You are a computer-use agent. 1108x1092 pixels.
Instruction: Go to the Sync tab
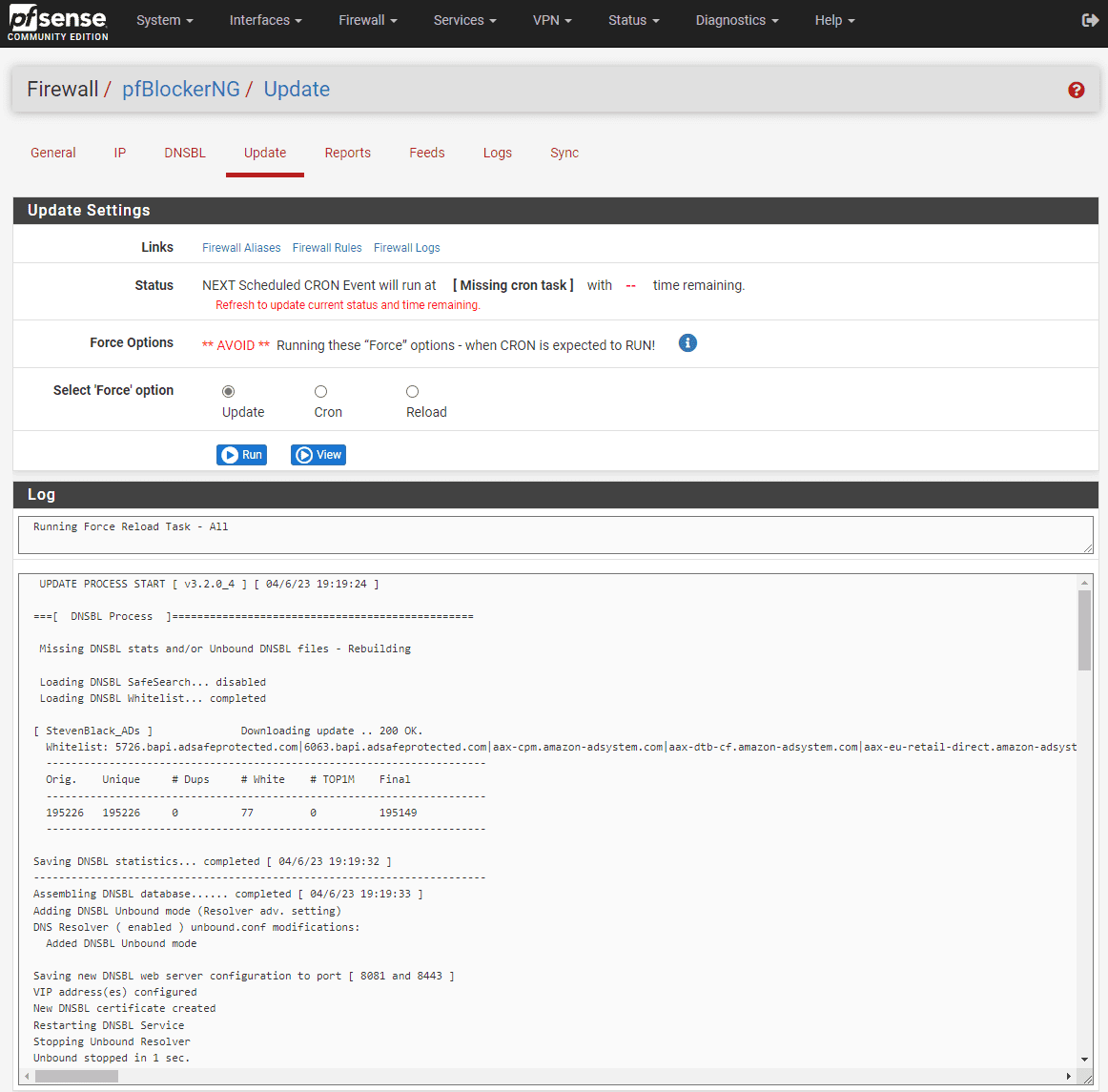click(564, 153)
